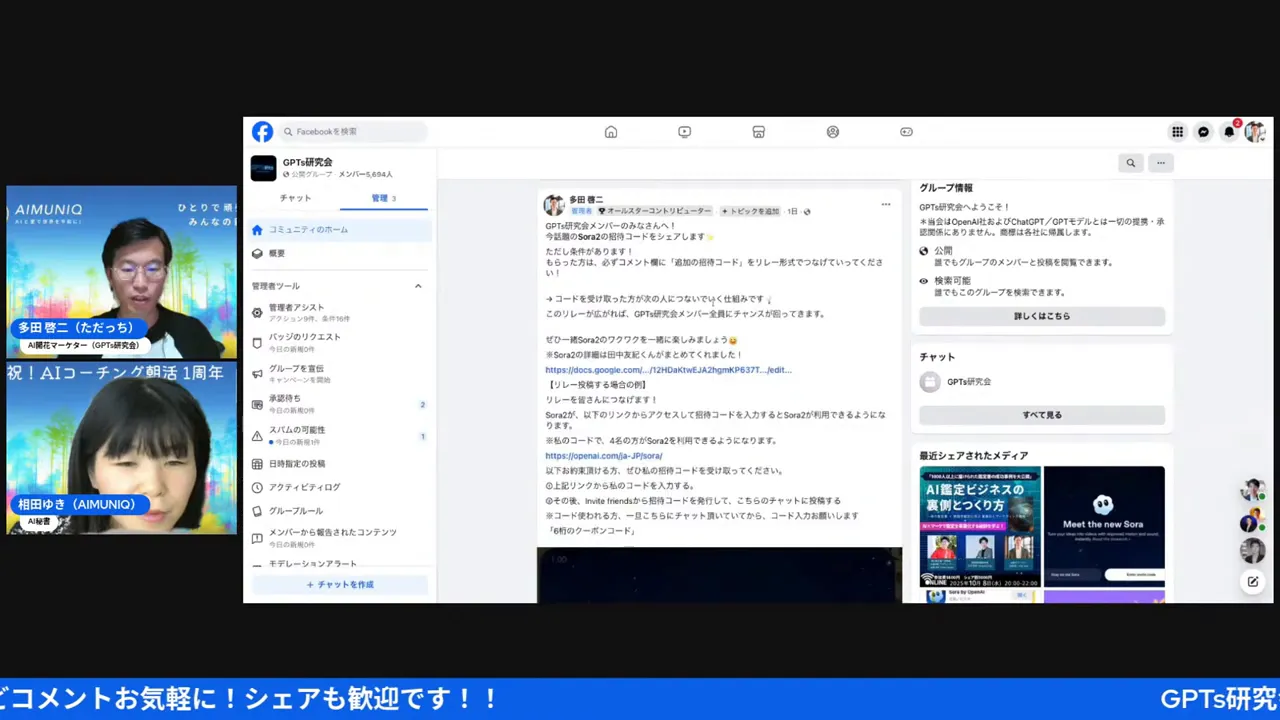Viewport: 1280px width, 720px height.
Task: Click inside the Facebookを検索 search field
Action: (x=352, y=132)
